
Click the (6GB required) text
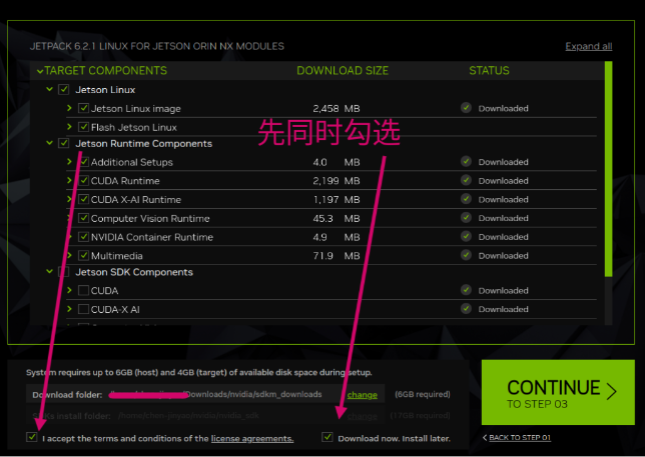coord(422,394)
